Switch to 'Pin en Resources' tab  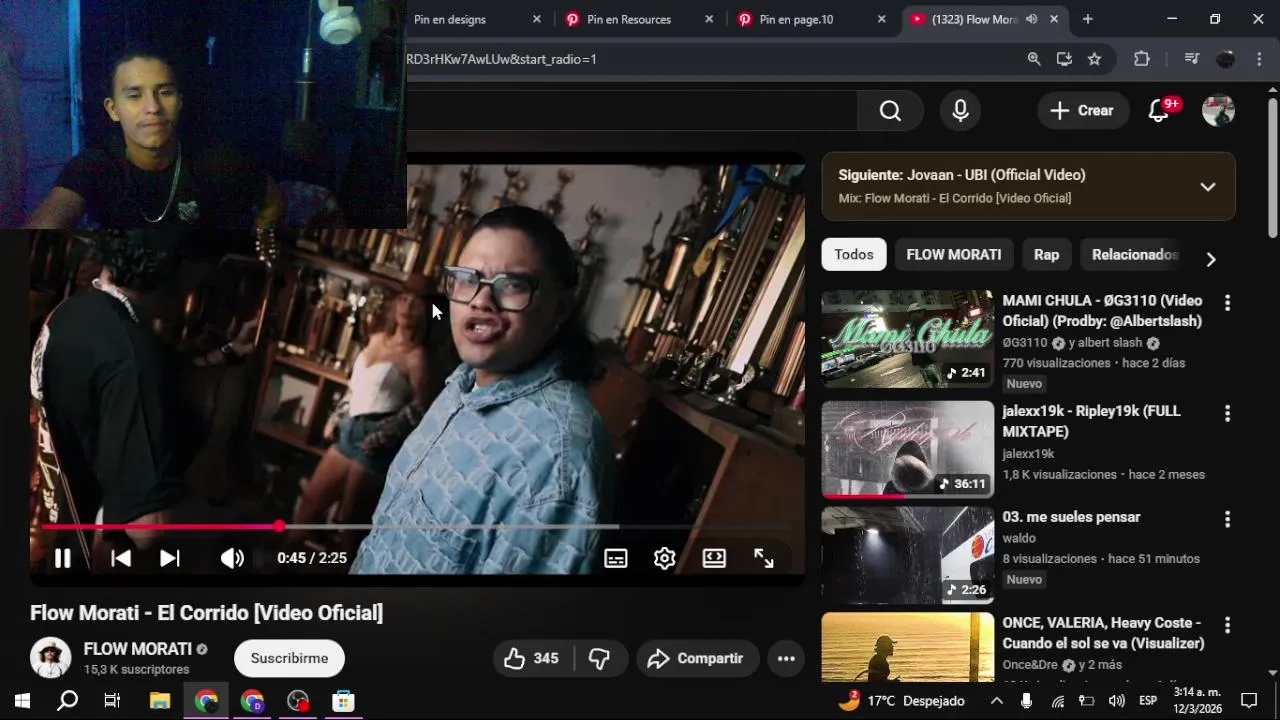(x=629, y=19)
